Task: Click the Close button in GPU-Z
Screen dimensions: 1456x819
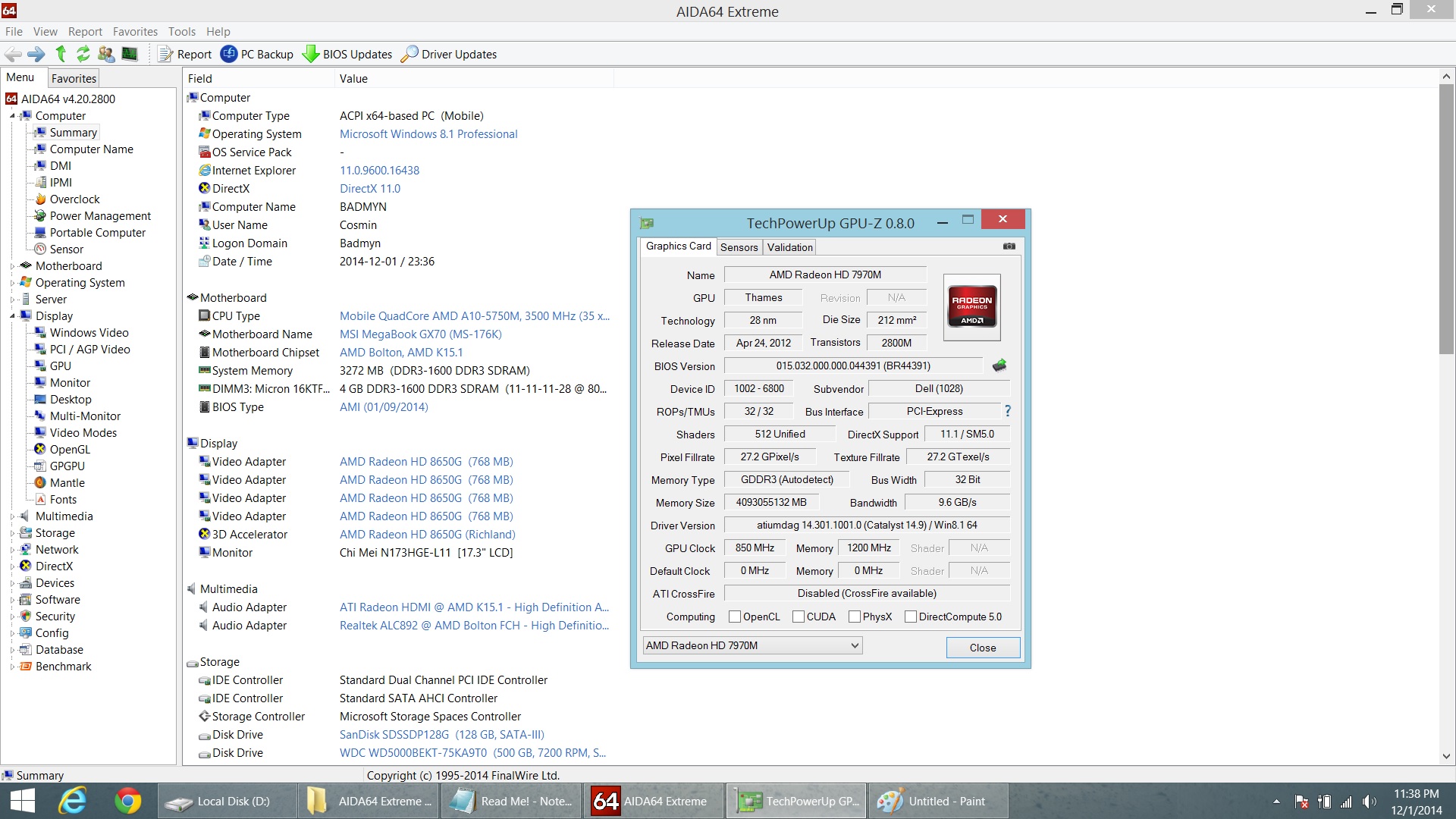Action: click(x=983, y=648)
